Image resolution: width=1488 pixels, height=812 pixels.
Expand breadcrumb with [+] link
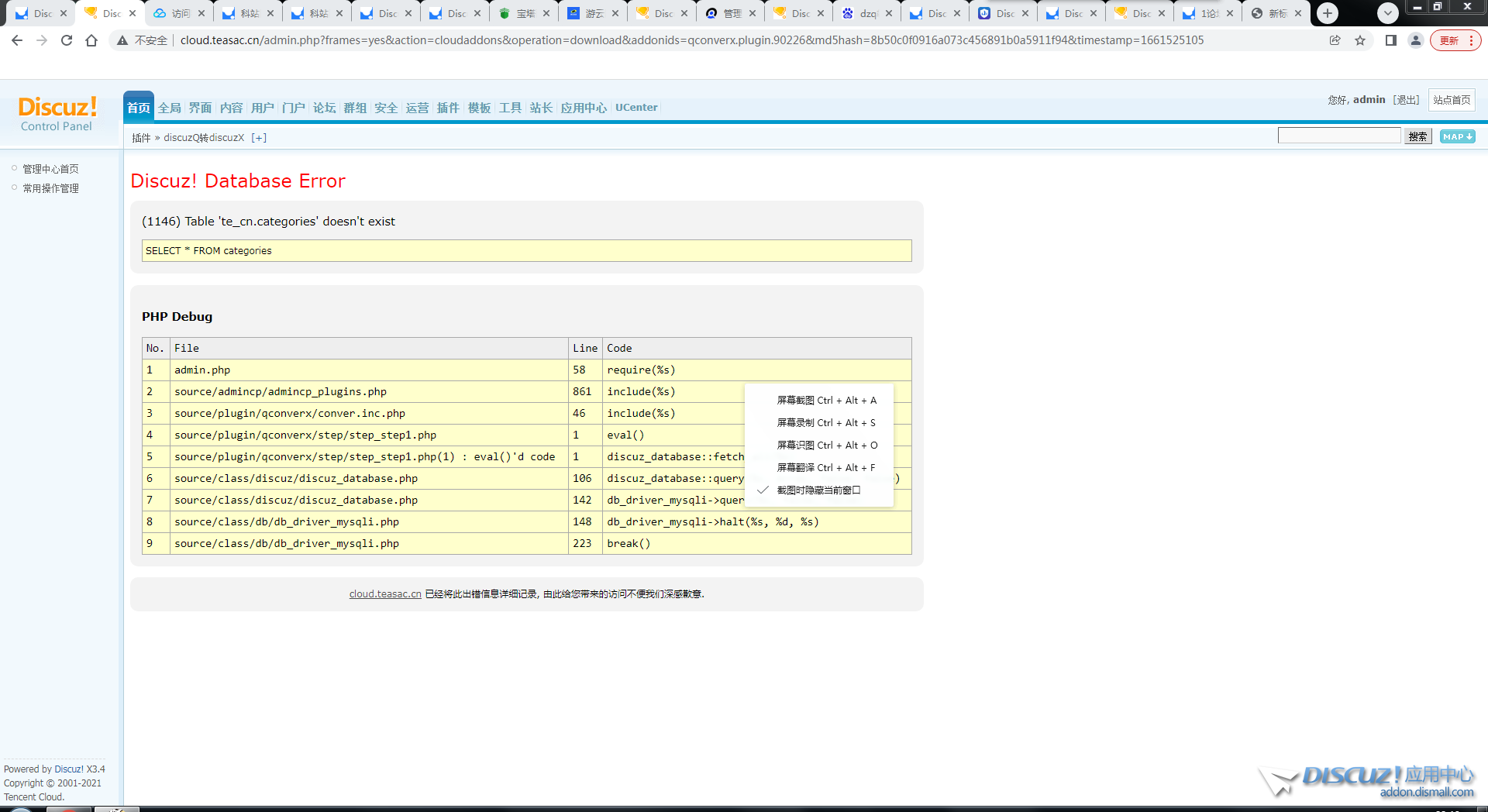coord(259,138)
